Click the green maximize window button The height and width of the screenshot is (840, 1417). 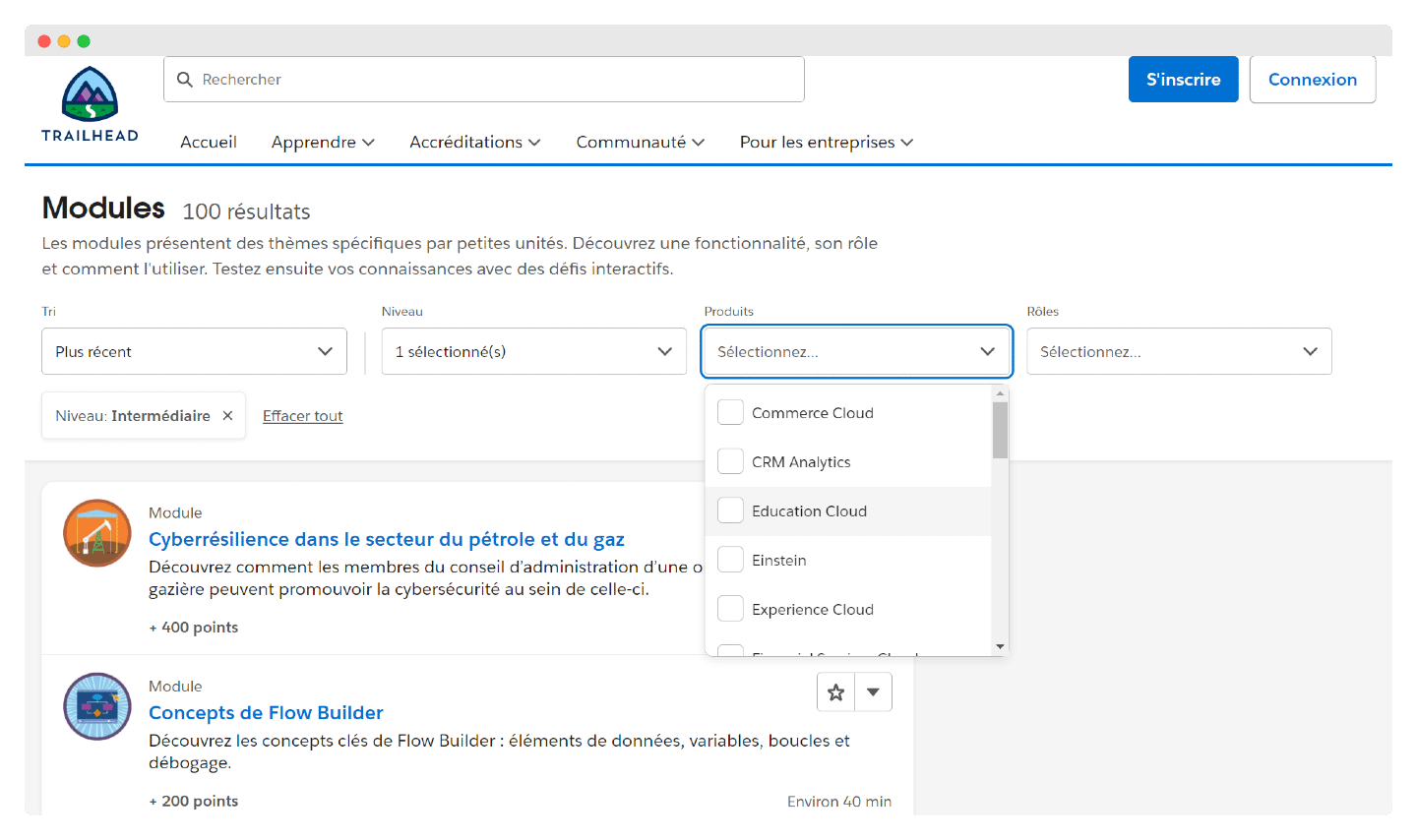click(84, 41)
